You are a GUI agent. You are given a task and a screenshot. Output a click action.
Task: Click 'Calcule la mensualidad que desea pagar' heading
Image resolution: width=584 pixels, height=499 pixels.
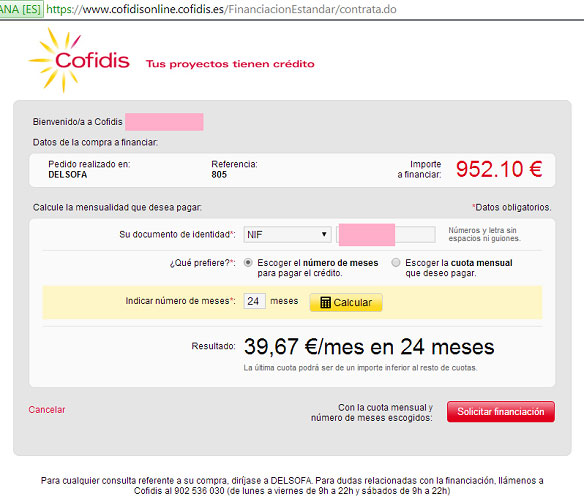click(x=117, y=207)
